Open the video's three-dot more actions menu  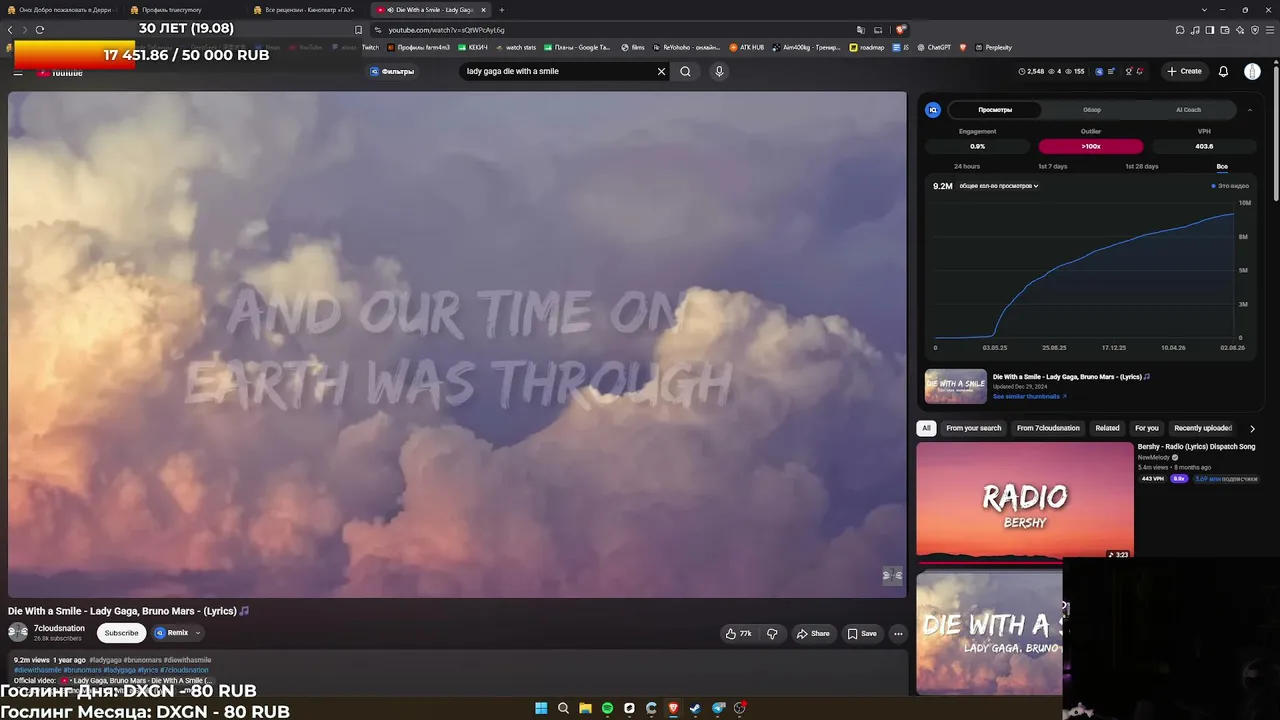[x=898, y=633]
